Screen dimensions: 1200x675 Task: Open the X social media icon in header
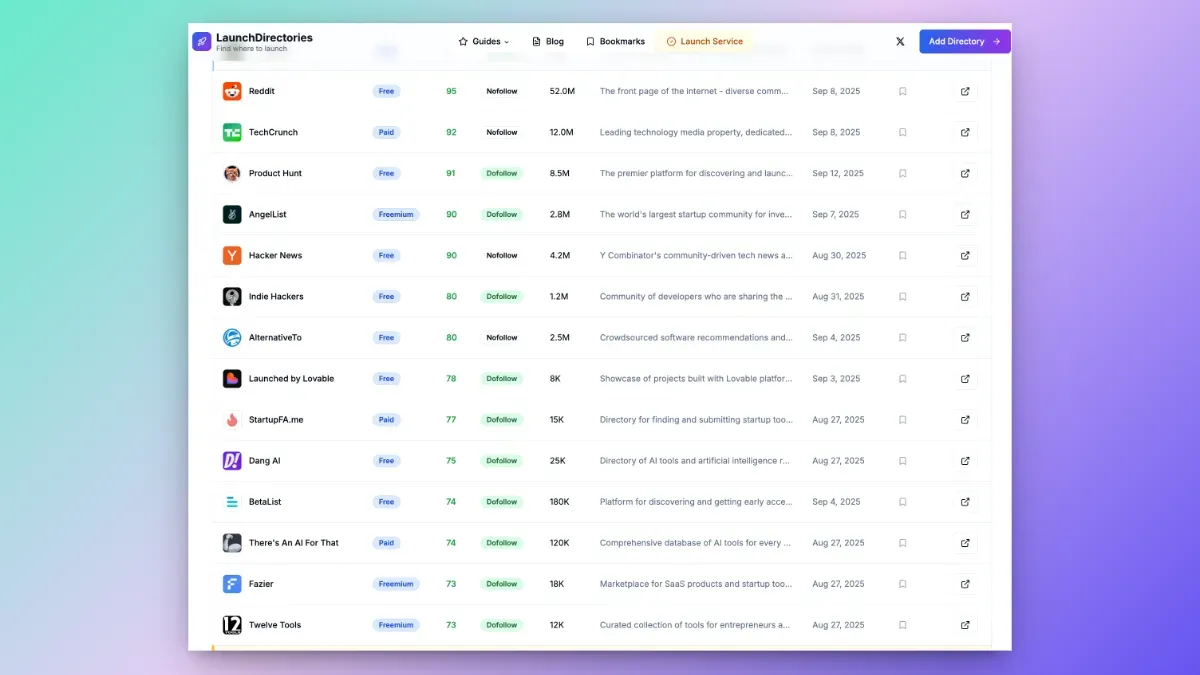(x=900, y=41)
